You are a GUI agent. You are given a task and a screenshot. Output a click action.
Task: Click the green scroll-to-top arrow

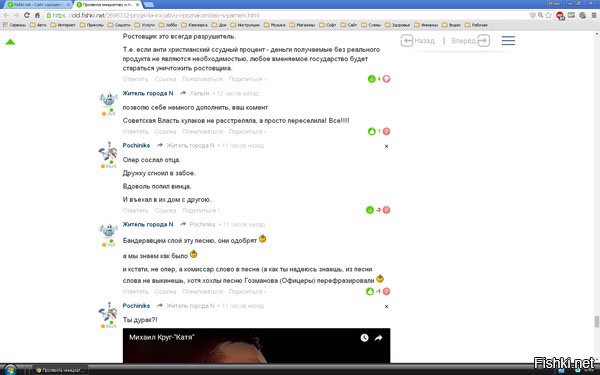(10, 42)
